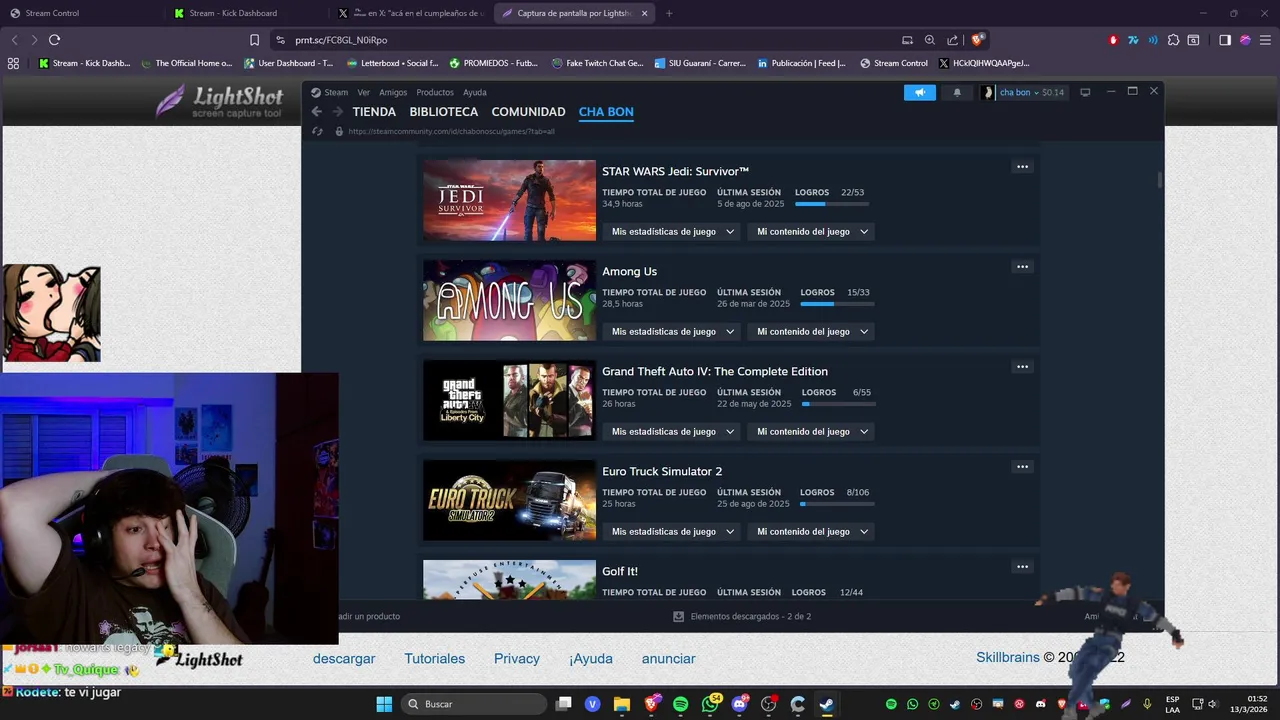Image resolution: width=1280 pixels, height=720 pixels.
Task: Open Discord from the taskbar
Action: click(x=740, y=704)
